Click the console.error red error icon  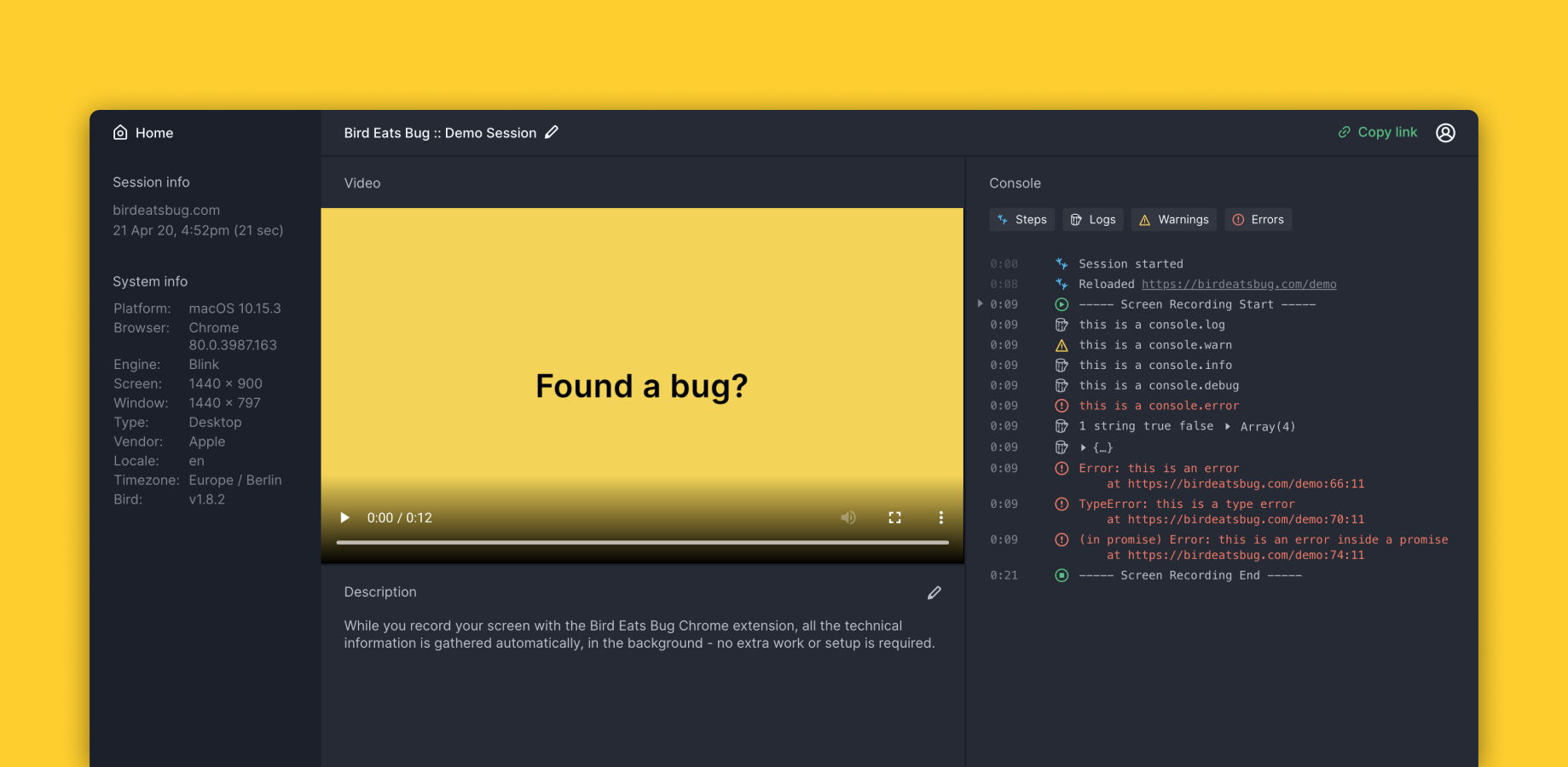1062,406
